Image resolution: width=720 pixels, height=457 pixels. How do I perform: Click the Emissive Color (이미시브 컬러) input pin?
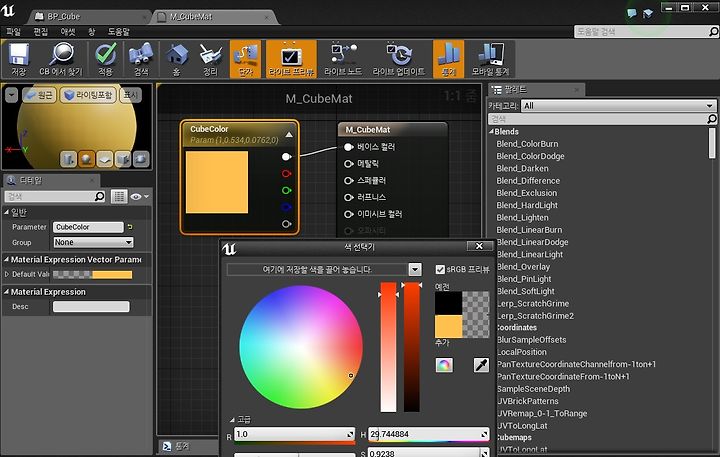(x=349, y=214)
